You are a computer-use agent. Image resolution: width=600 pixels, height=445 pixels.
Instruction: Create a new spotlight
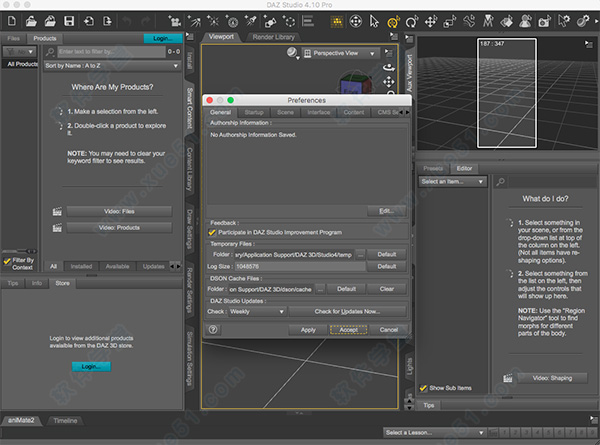[251, 21]
